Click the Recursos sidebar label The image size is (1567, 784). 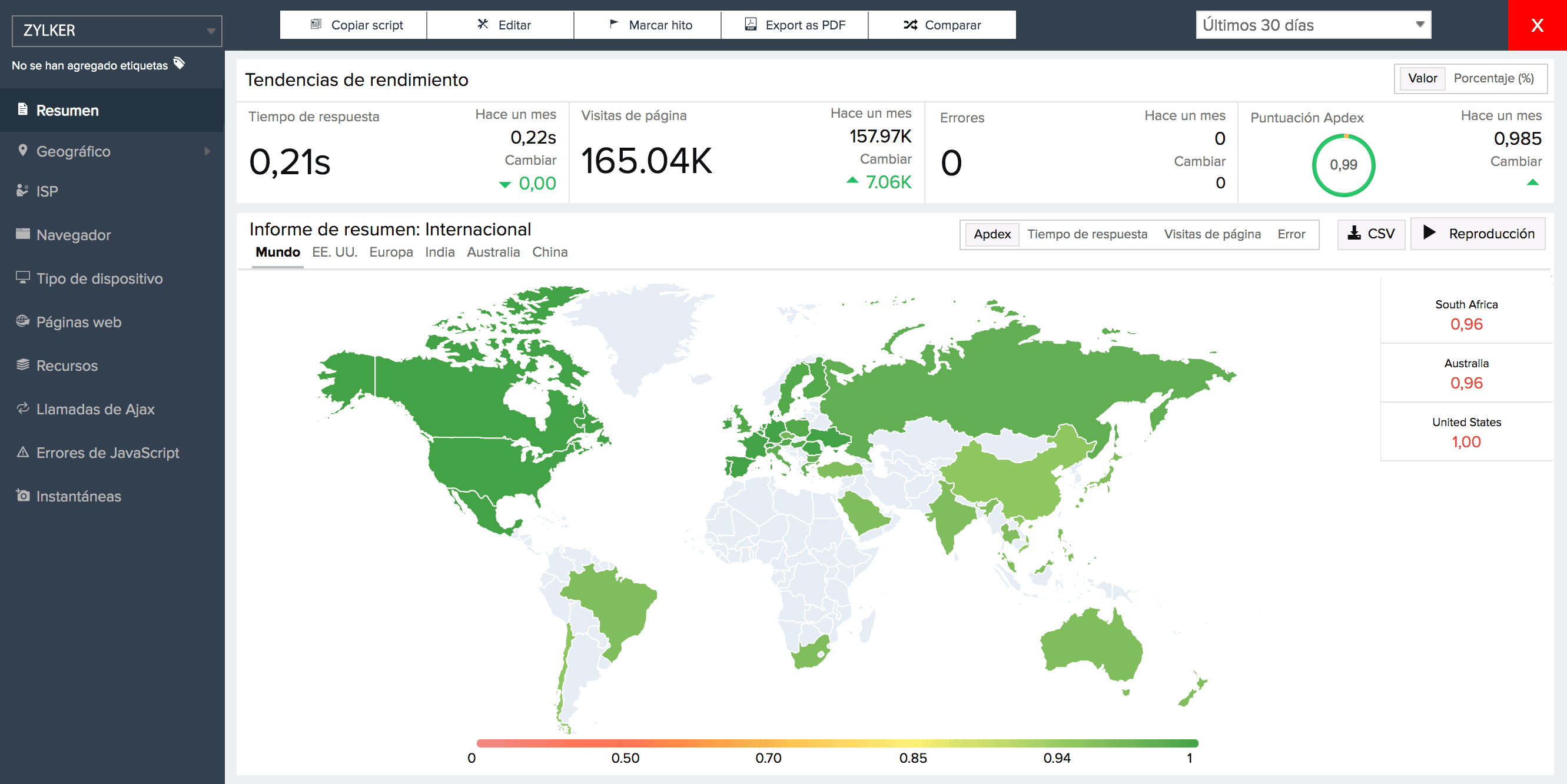(67, 366)
